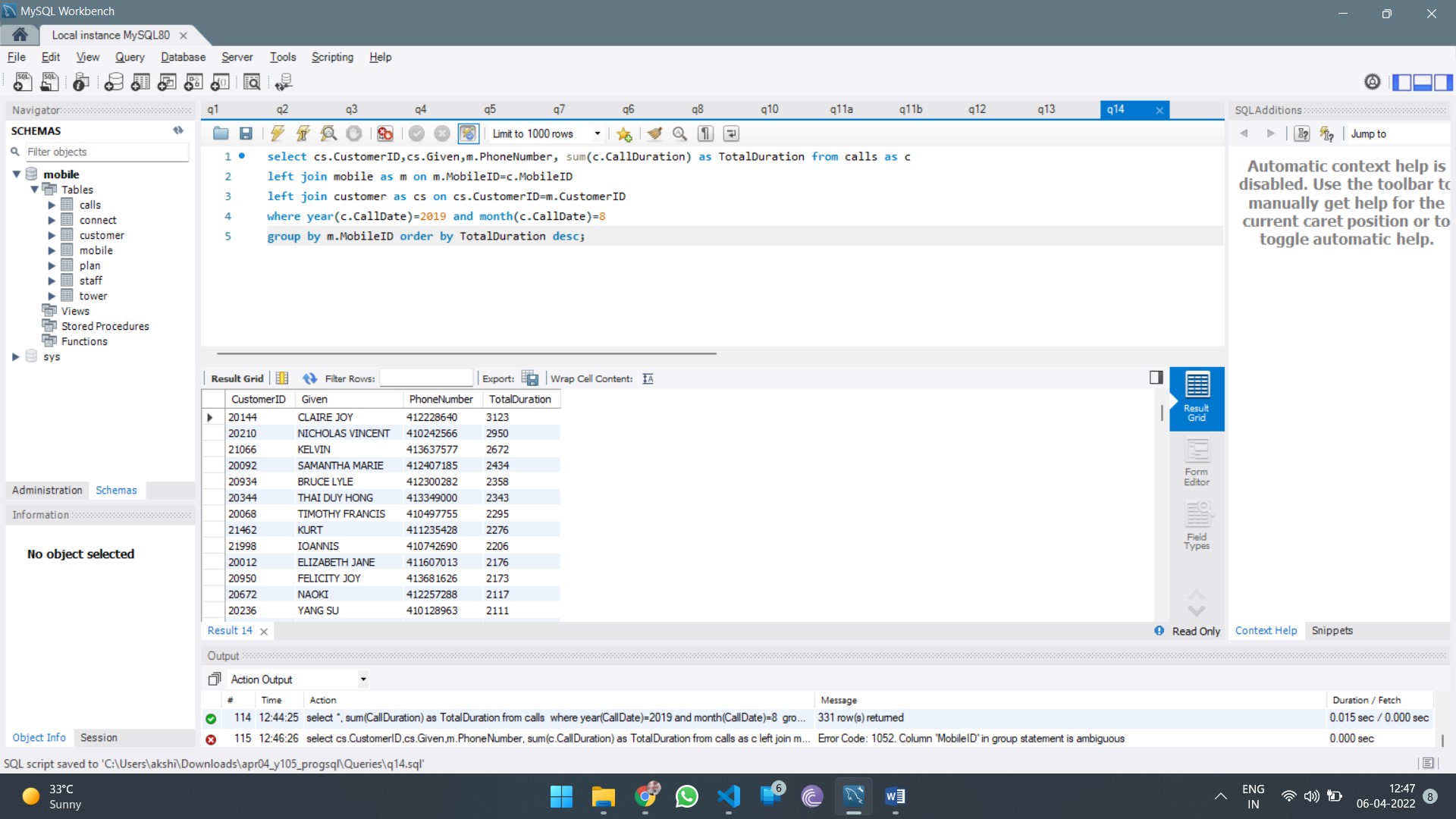Switch to the Administration tab

click(47, 491)
